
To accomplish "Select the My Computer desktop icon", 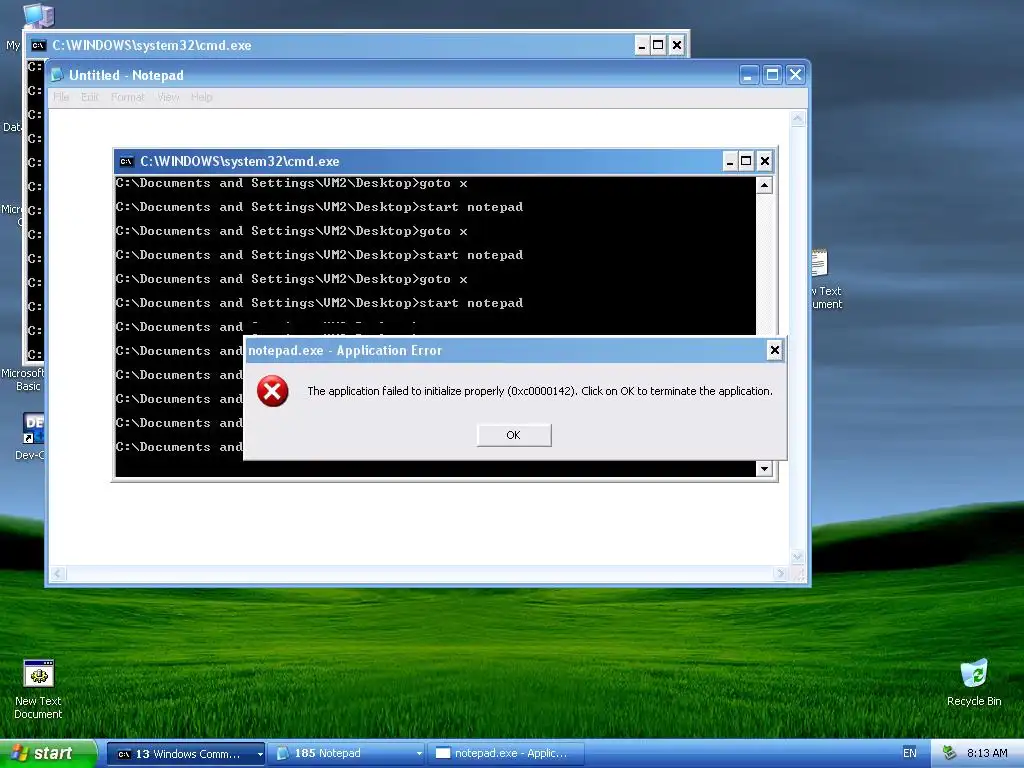I will [38, 14].
